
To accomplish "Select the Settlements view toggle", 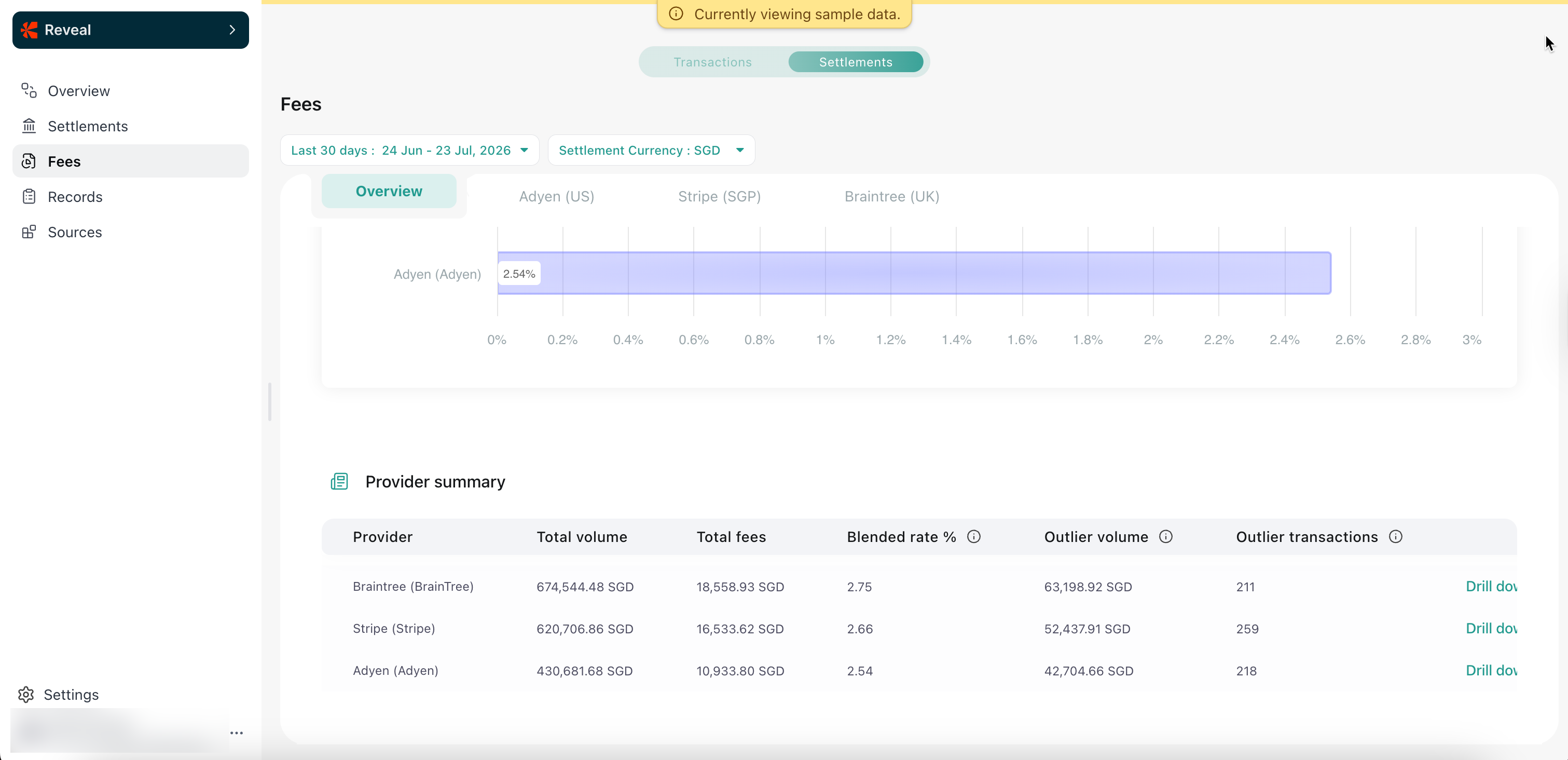I will click(855, 62).
